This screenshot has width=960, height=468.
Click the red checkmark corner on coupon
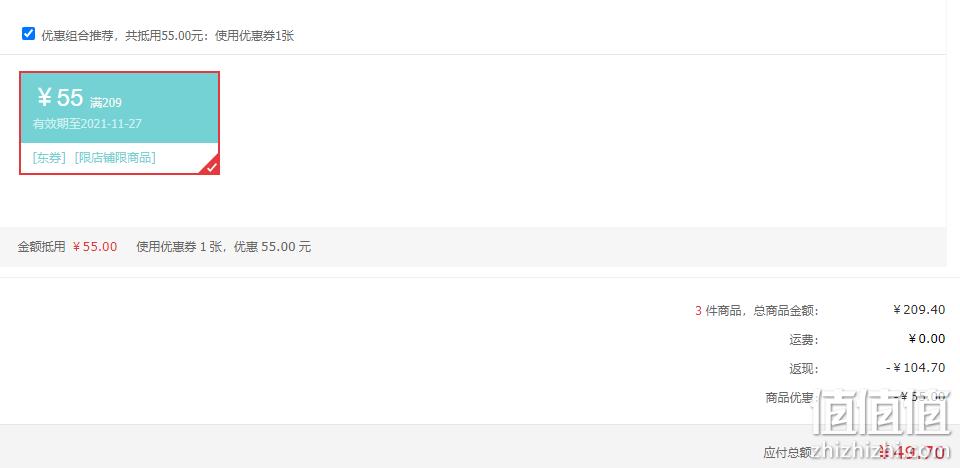pos(212,167)
